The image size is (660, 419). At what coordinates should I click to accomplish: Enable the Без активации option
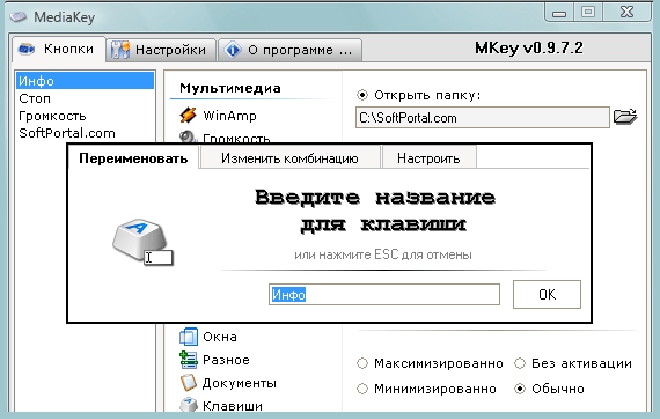coord(520,363)
